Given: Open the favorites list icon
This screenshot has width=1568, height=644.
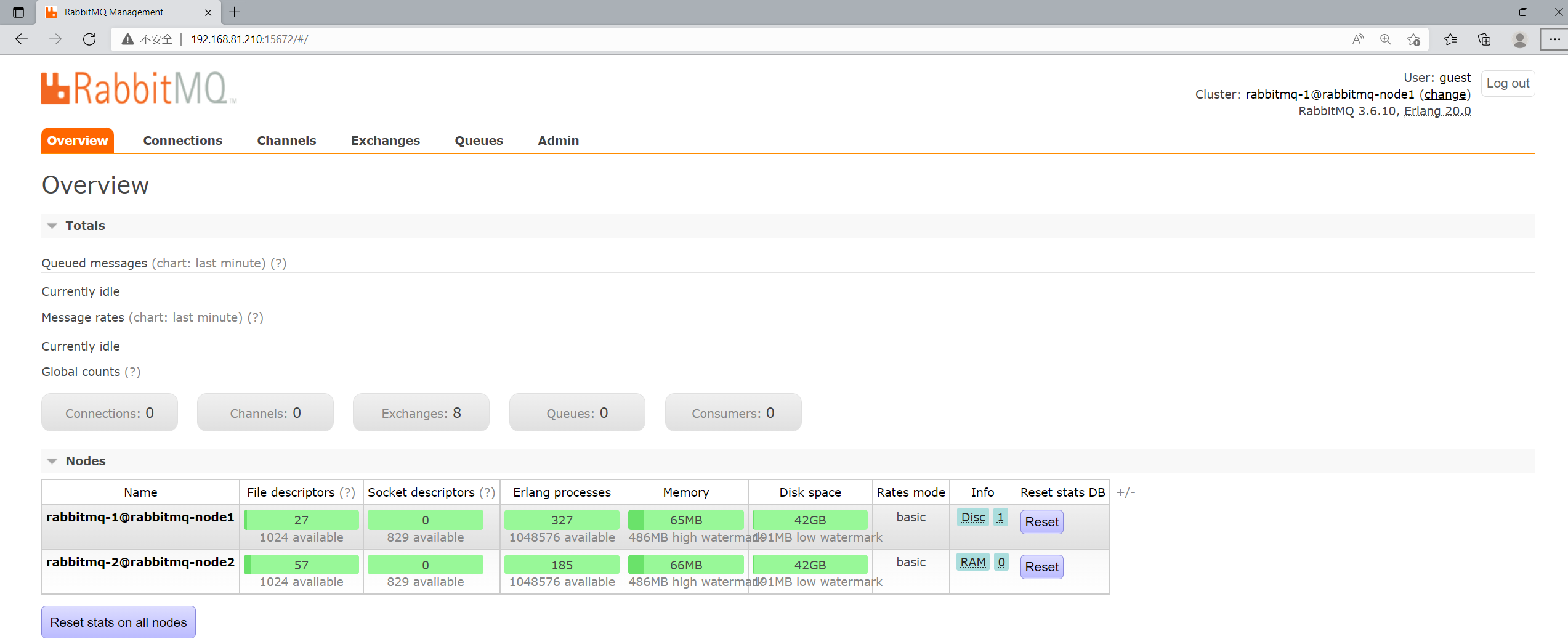Looking at the screenshot, I should point(1450,39).
